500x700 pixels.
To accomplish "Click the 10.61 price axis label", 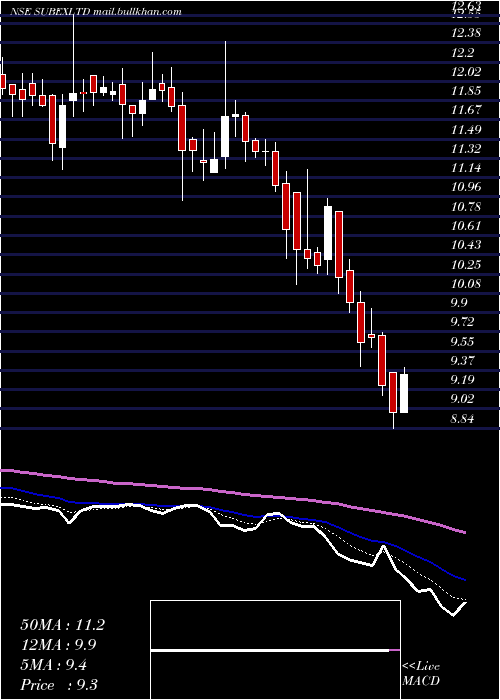I will [466, 226].
